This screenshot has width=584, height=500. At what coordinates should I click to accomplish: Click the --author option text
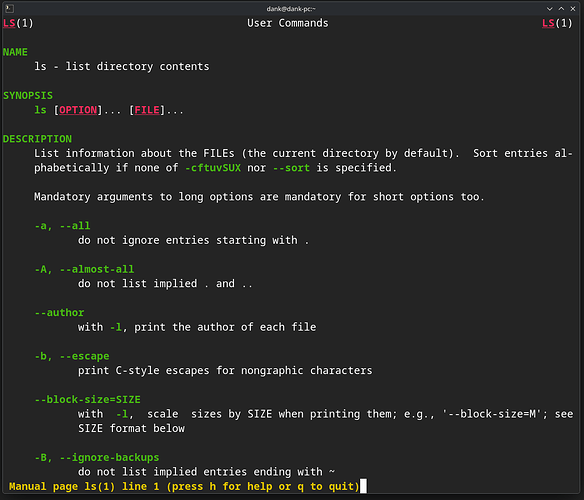pyautogui.click(x=59, y=313)
